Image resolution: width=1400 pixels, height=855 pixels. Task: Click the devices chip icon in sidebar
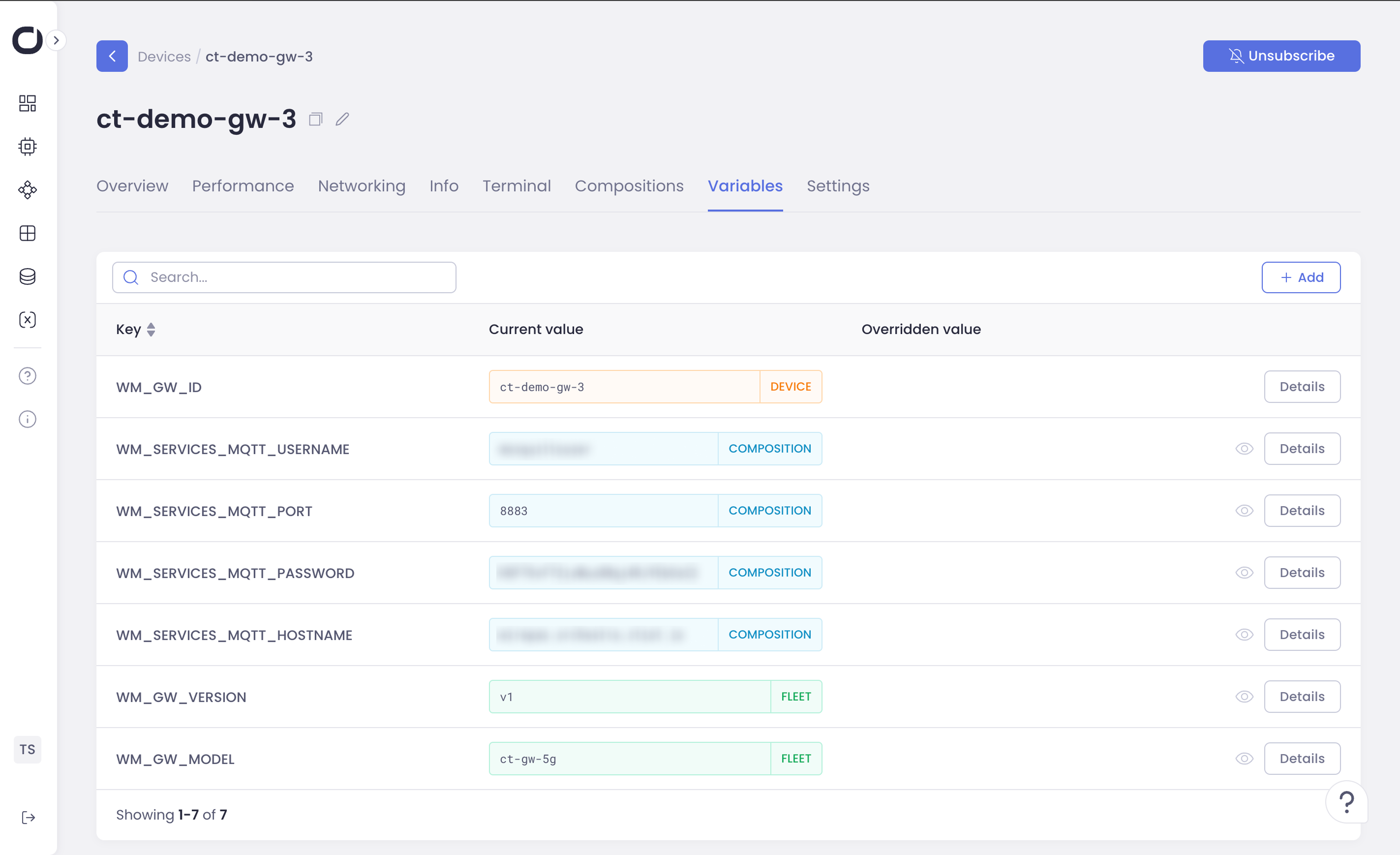pyautogui.click(x=27, y=147)
